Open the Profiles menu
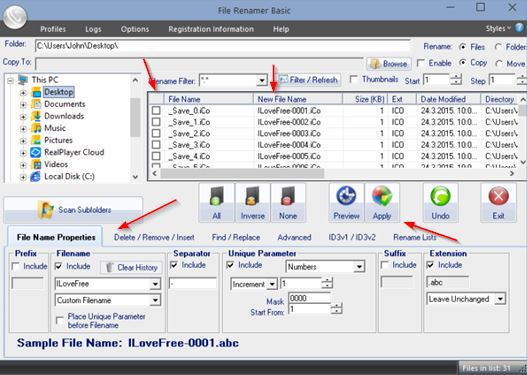 pos(53,29)
